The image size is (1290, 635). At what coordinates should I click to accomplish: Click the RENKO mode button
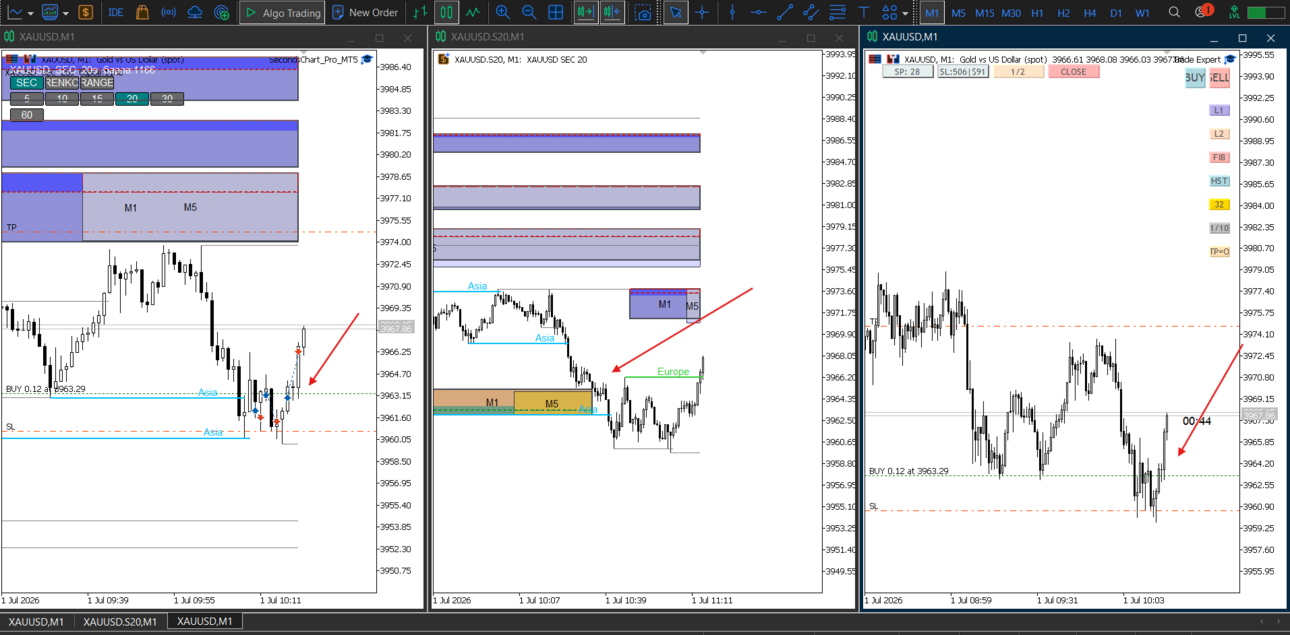62,83
